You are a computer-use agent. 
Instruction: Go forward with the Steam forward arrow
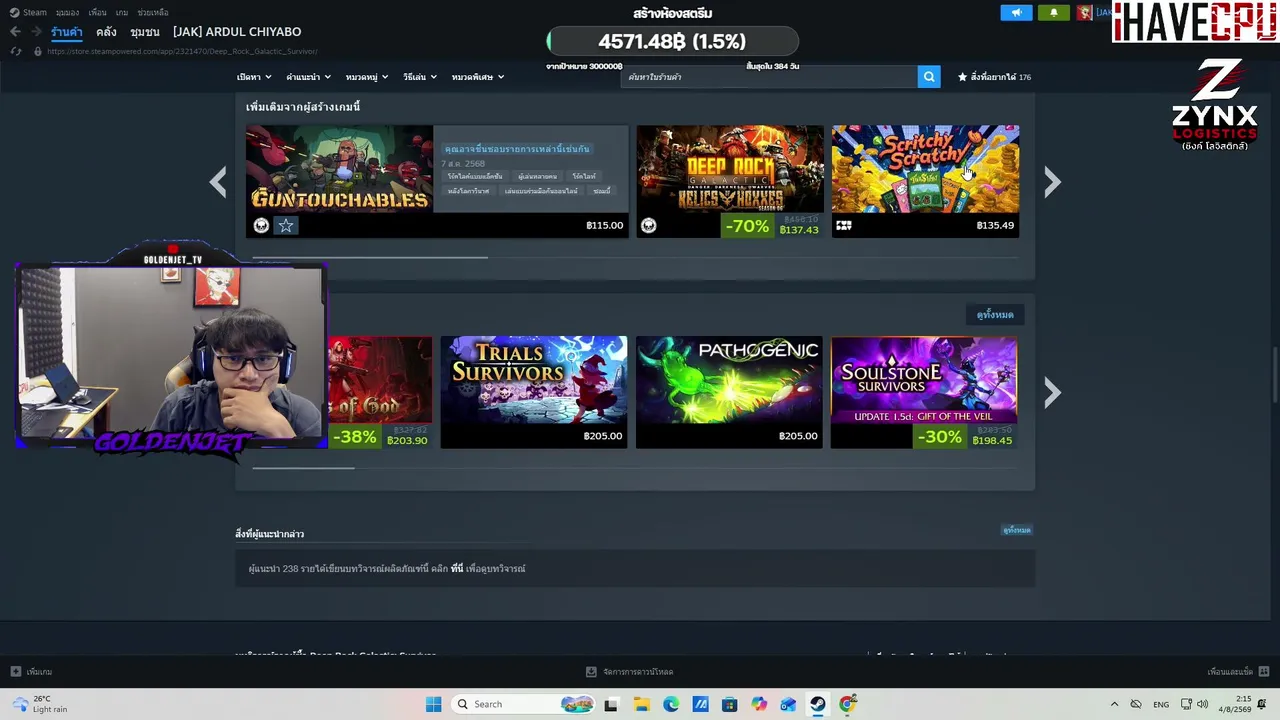click(36, 32)
